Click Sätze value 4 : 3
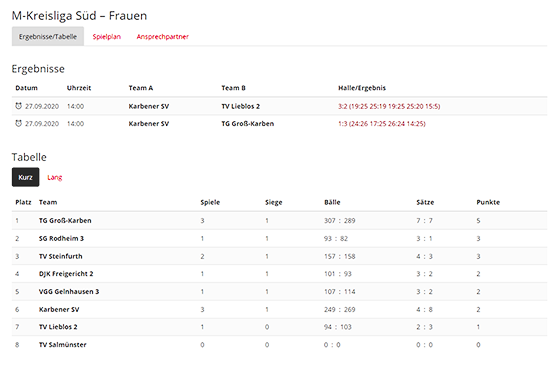The width and height of the screenshot is (560, 365). click(424, 256)
